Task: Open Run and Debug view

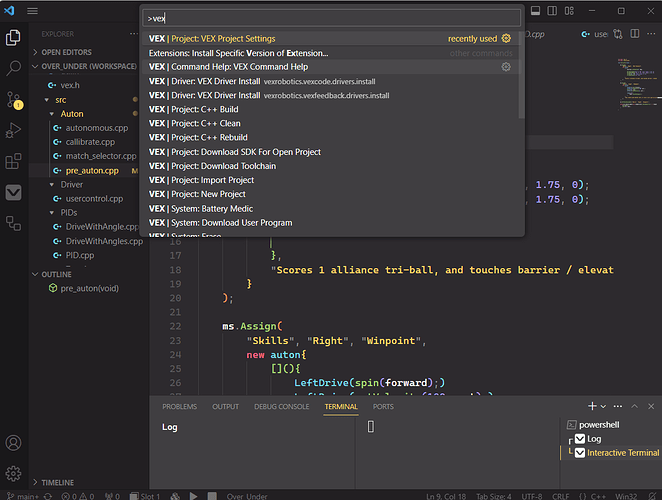Action: [x=14, y=130]
